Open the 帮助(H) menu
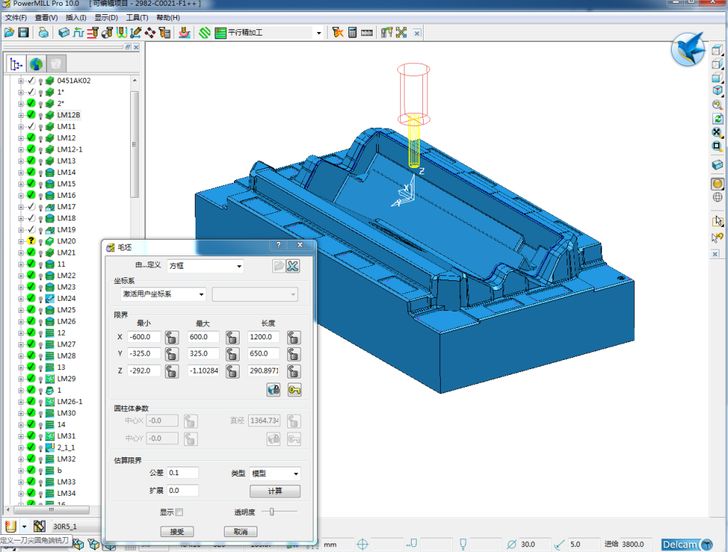This screenshot has width=728, height=552. pyautogui.click(x=168, y=18)
